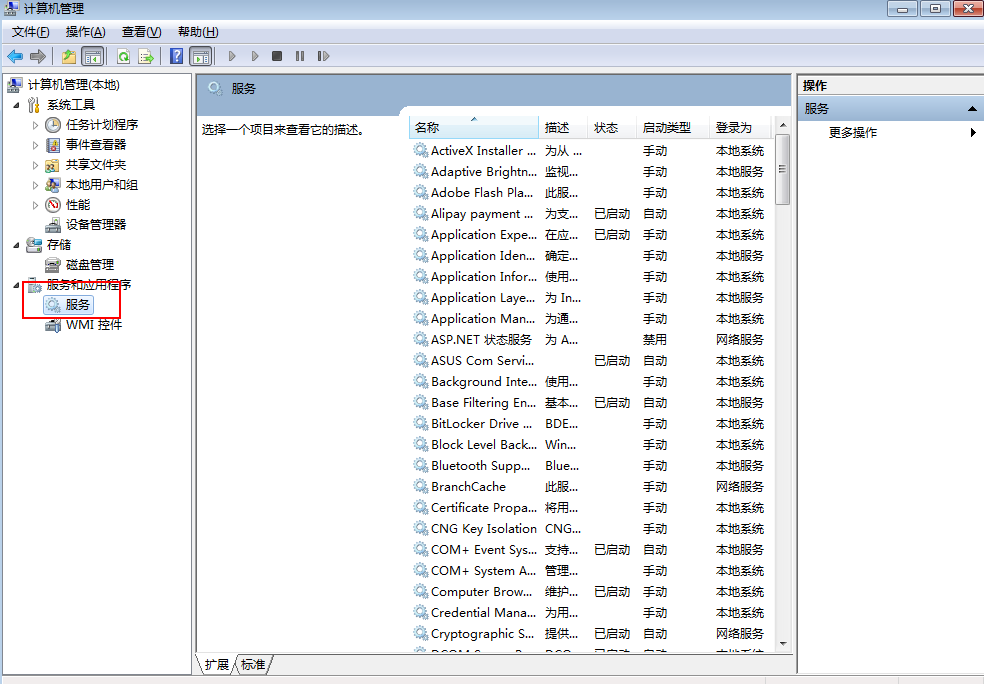Screen dimensions: 984x684
Task: Sort by 状态 column header
Action: 612,127
